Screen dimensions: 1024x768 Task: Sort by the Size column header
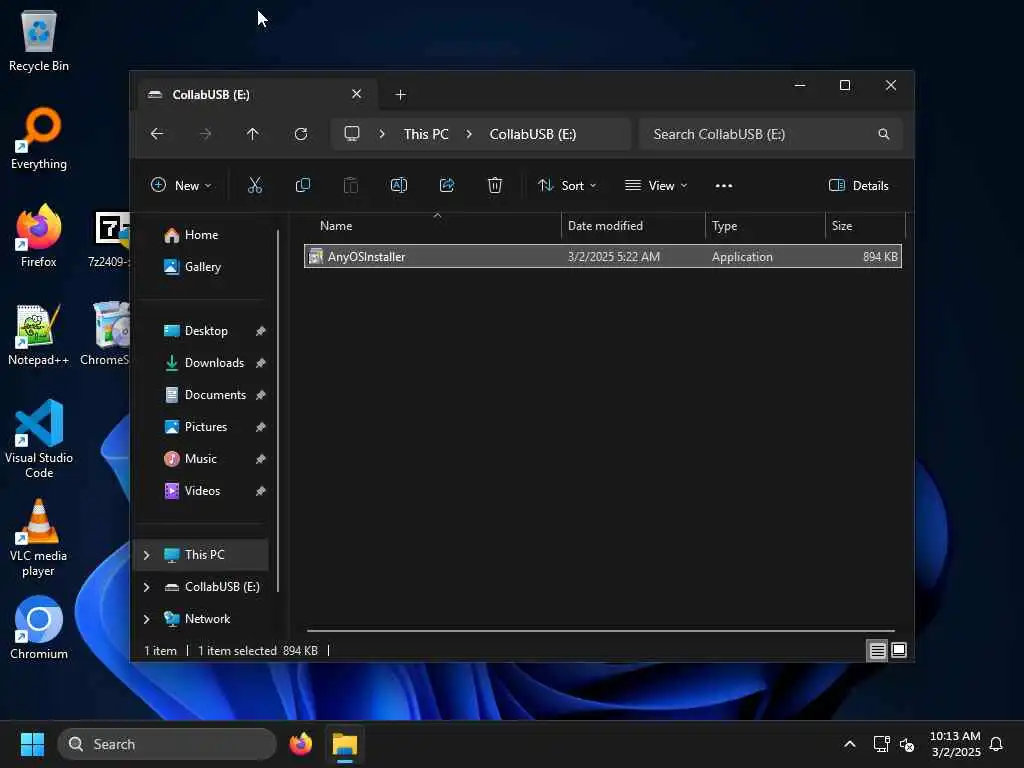click(865, 226)
